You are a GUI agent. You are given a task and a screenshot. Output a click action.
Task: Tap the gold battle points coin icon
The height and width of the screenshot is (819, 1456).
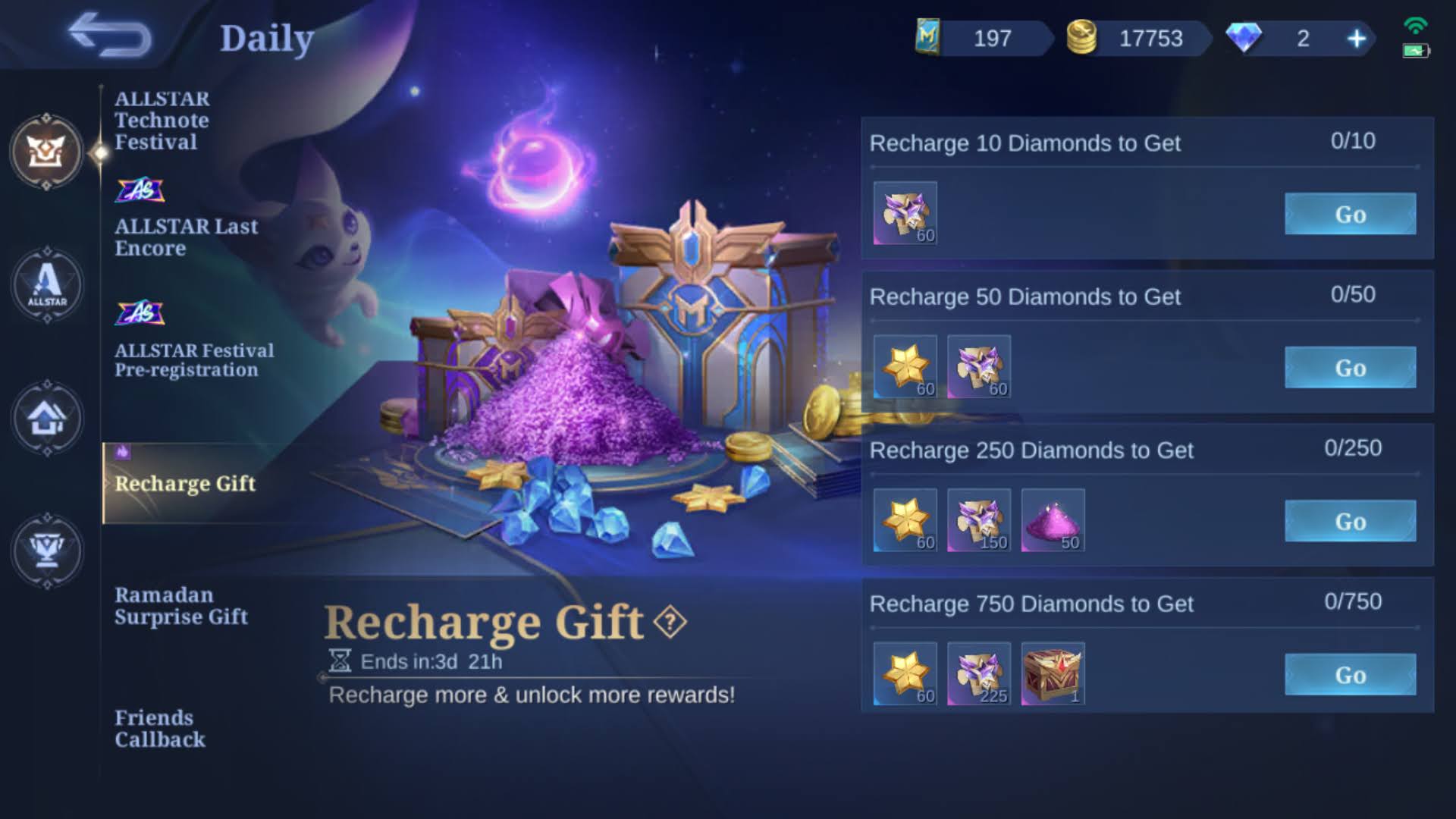coord(1081,37)
